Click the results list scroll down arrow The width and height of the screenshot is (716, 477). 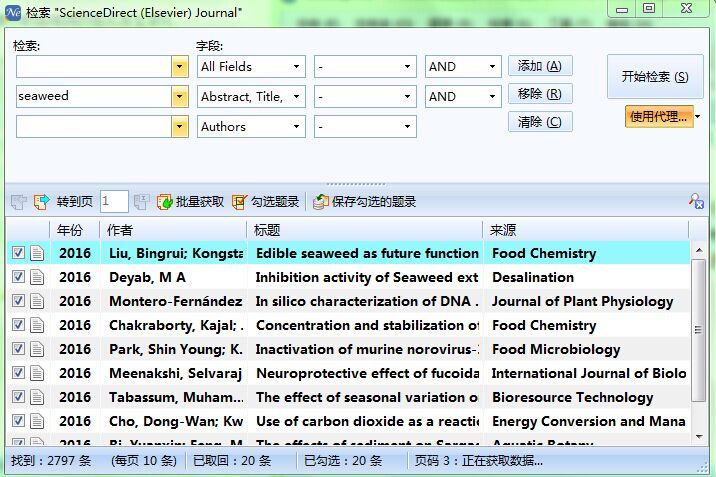point(699,437)
